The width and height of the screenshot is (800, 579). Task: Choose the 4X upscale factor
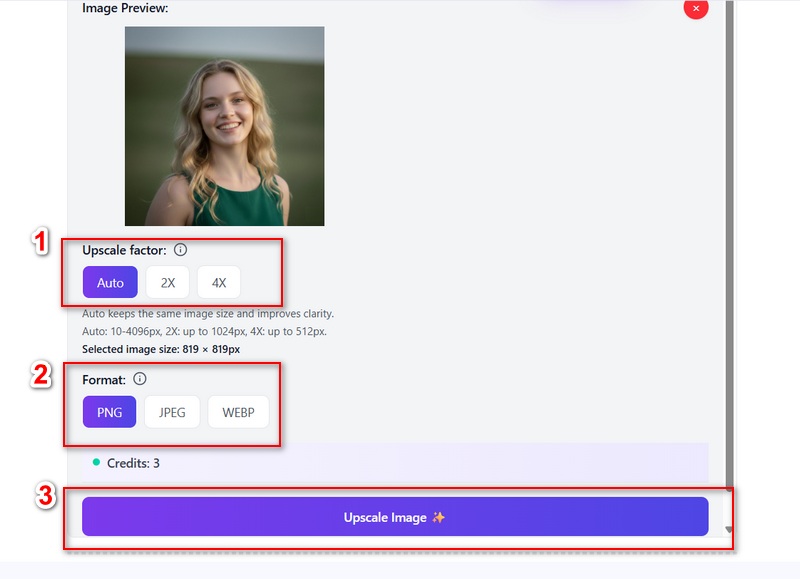(219, 282)
